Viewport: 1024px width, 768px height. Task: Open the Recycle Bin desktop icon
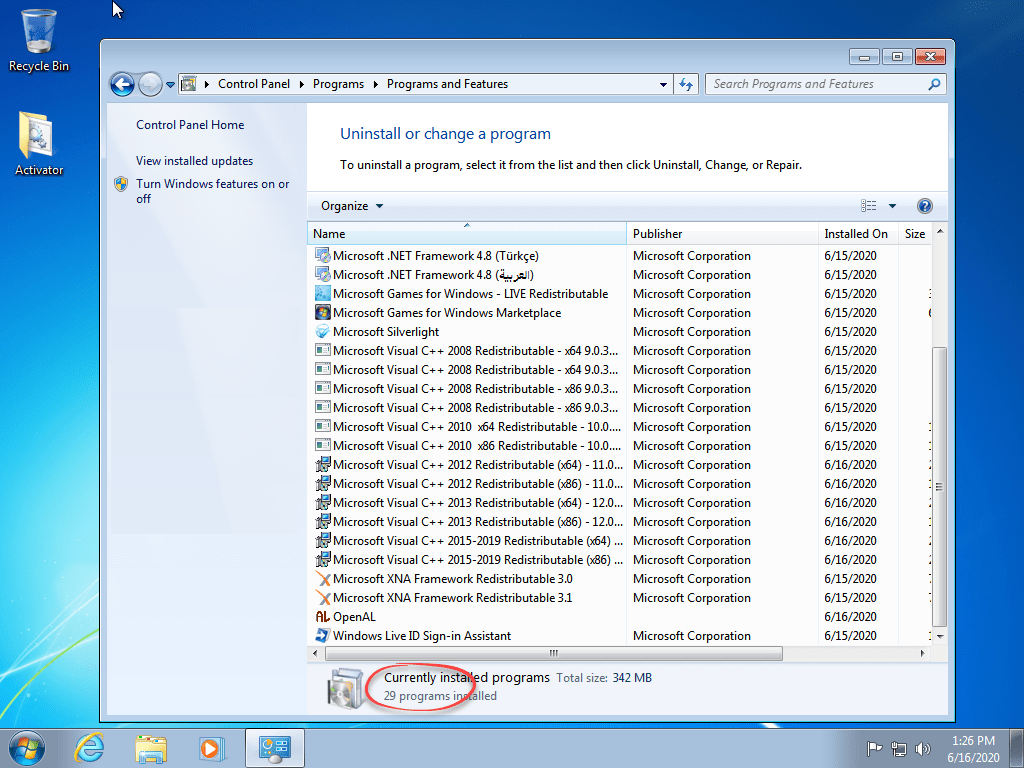click(x=39, y=40)
